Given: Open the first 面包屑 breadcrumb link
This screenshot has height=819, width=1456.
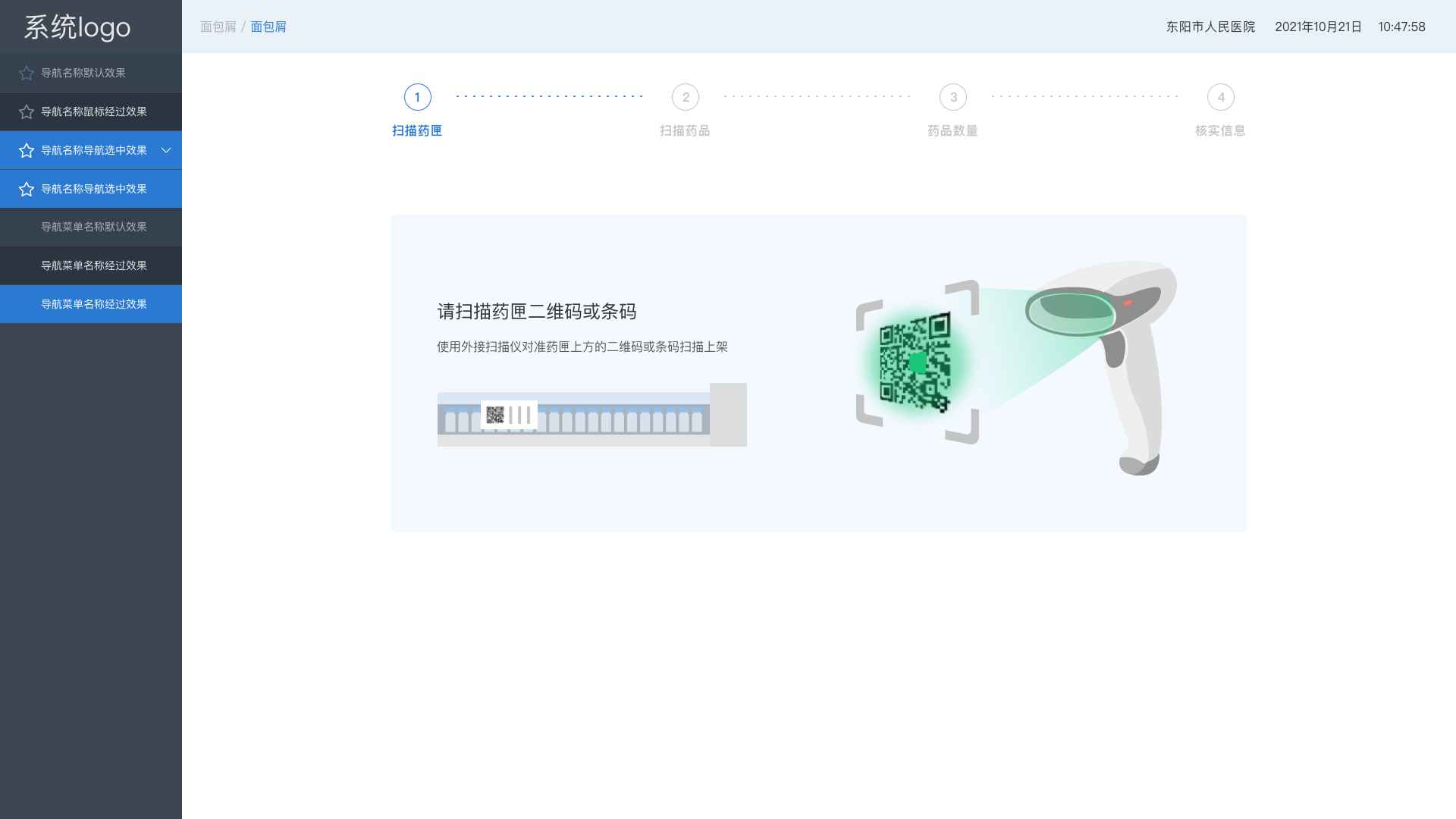Looking at the screenshot, I should (218, 27).
